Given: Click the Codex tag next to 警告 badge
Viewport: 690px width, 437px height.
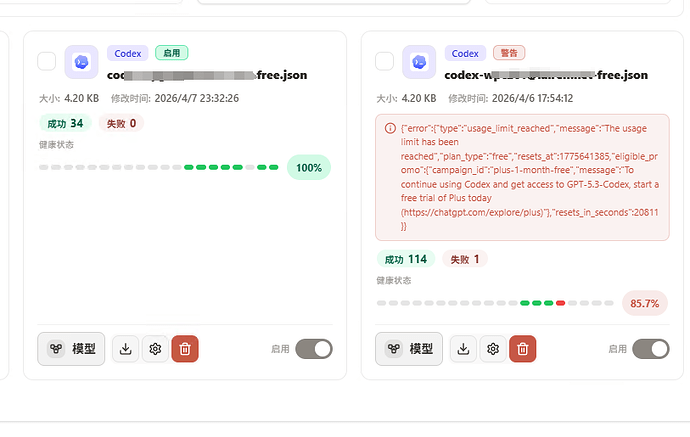Looking at the screenshot, I should (465, 53).
